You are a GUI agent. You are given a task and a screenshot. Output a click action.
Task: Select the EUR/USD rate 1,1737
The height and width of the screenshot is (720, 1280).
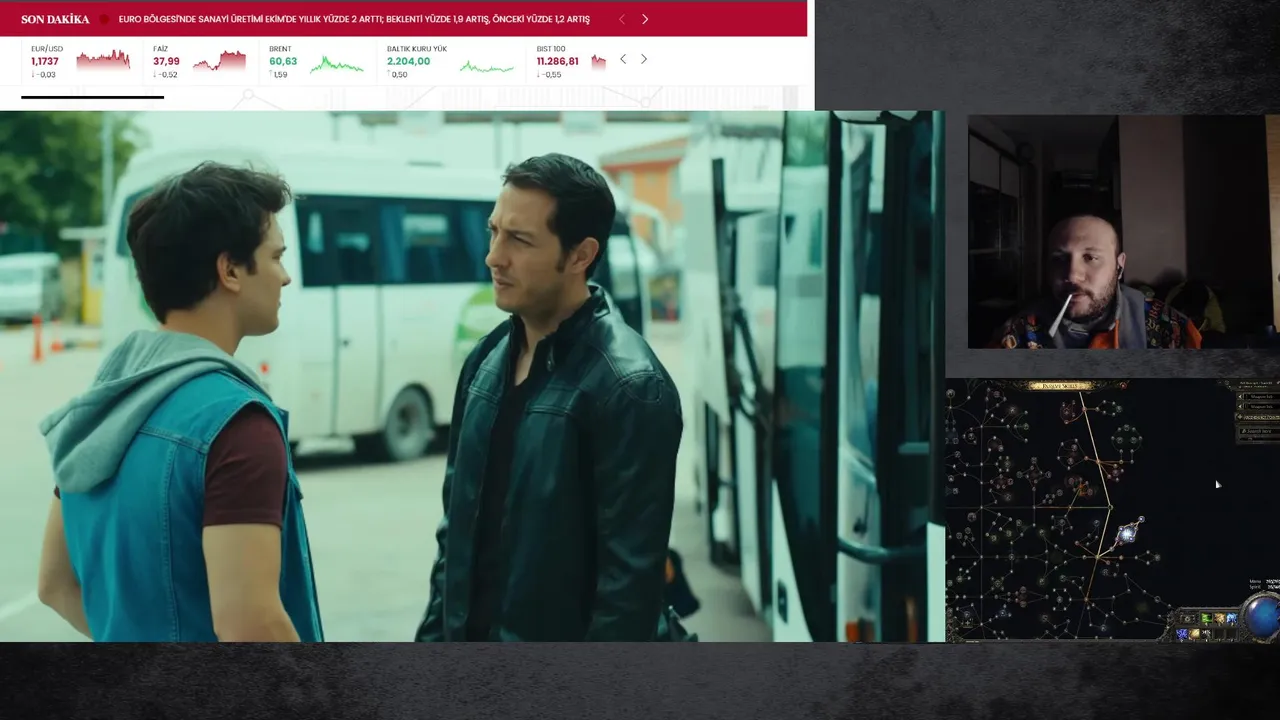coord(45,61)
